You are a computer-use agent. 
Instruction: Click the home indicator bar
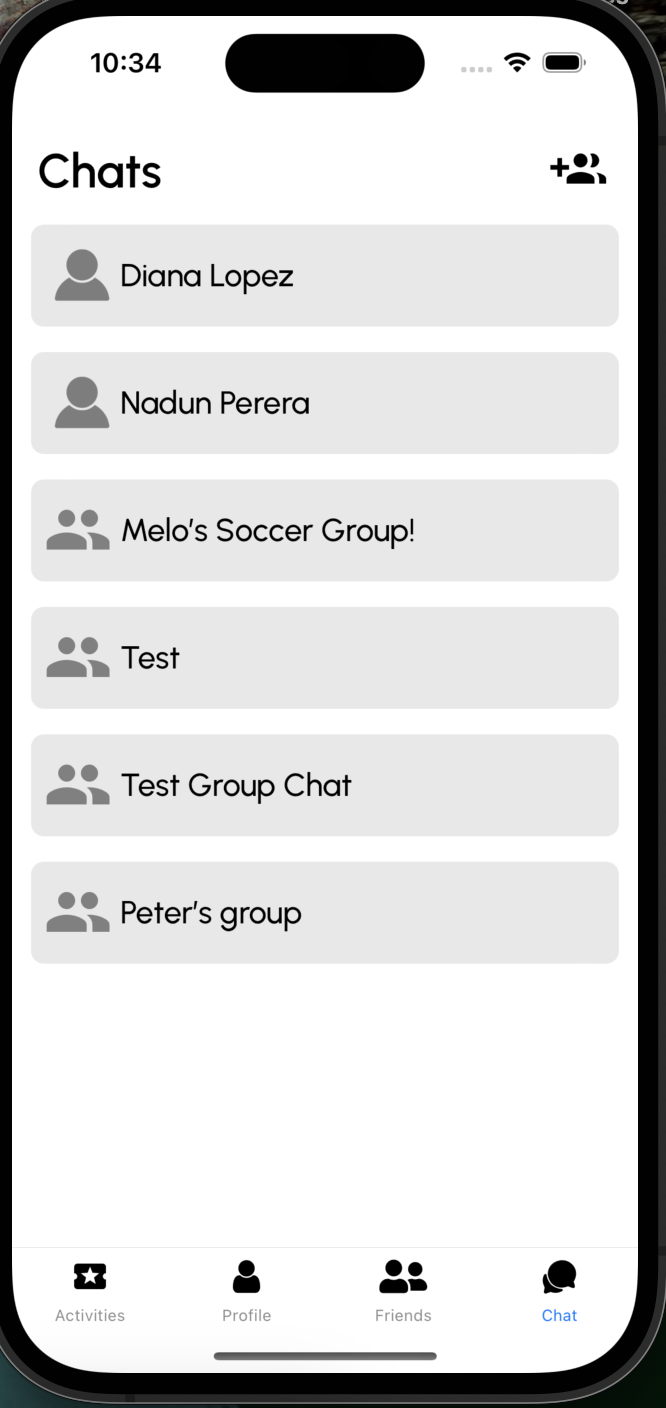click(325, 1356)
